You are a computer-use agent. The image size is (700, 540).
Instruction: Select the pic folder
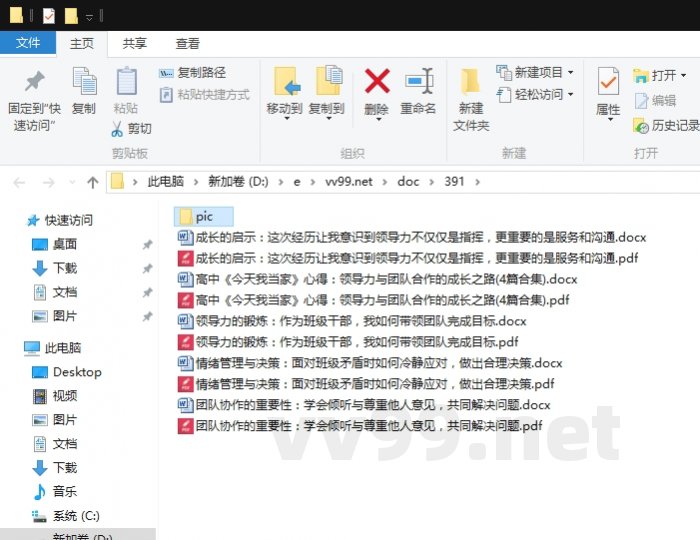[204, 216]
